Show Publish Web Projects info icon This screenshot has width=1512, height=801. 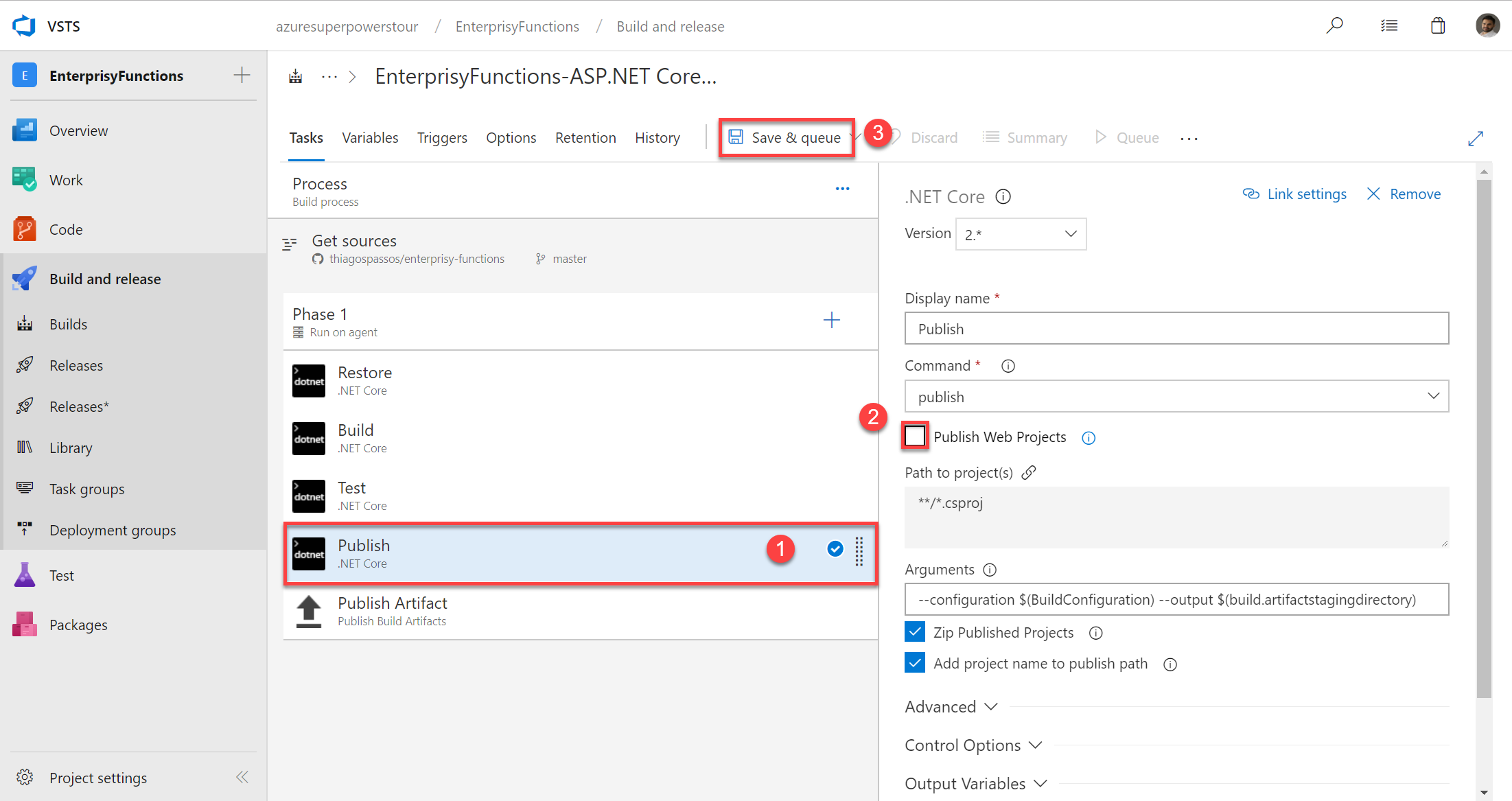(x=1089, y=438)
